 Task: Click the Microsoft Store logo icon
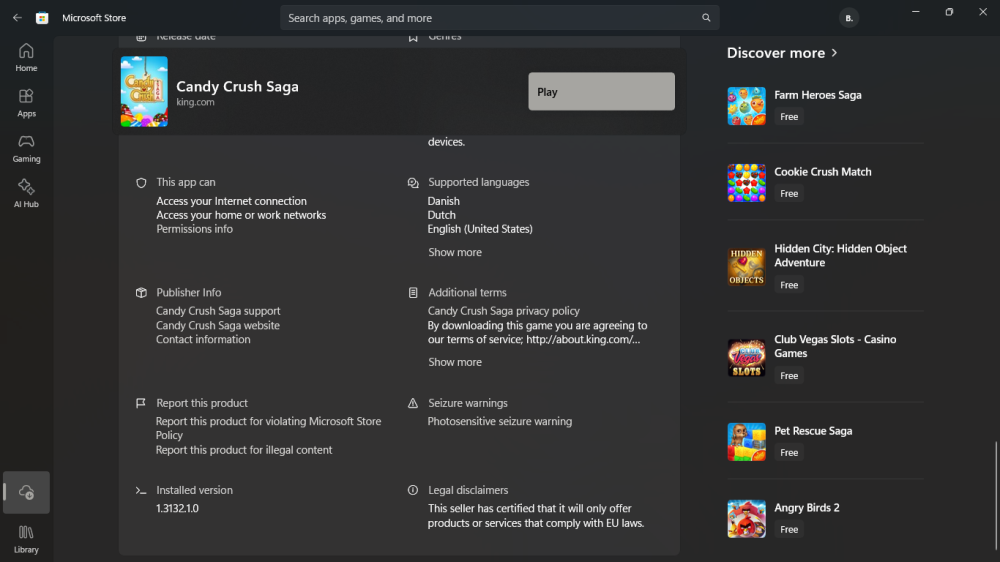(42, 18)
